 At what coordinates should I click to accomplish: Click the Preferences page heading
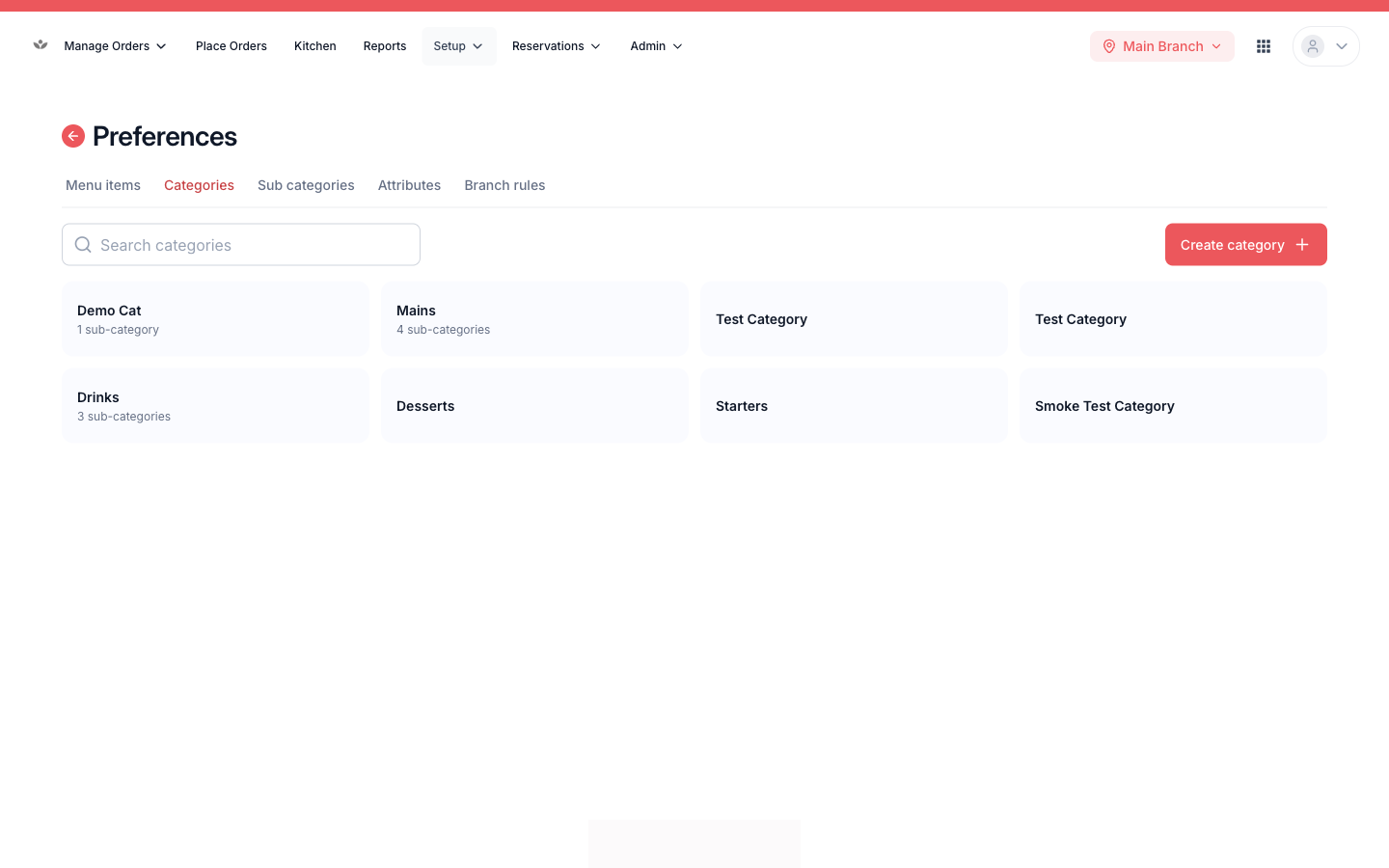coord(165,136)
